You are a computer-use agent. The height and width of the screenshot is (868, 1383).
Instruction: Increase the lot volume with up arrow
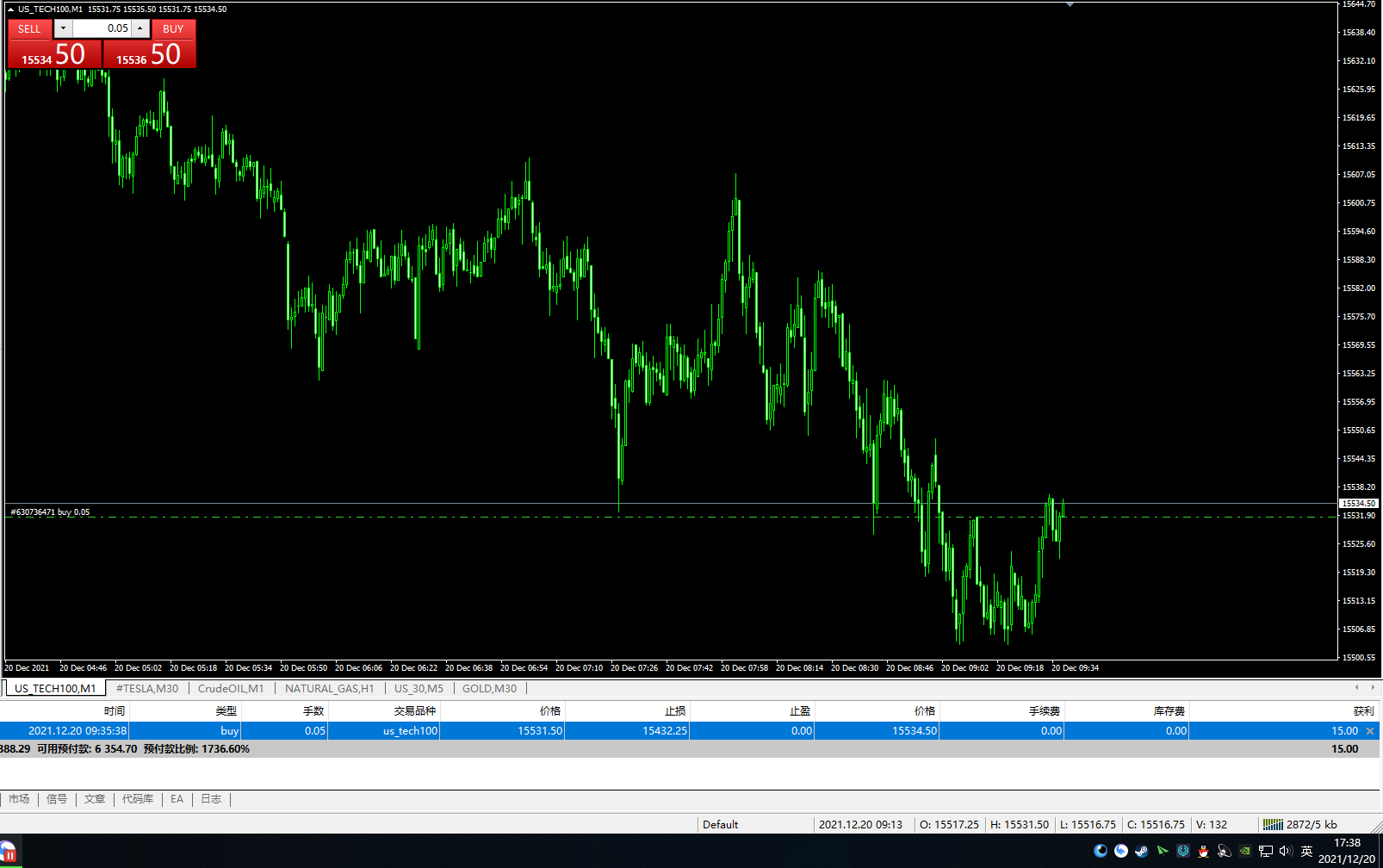(x=140, y=28)
